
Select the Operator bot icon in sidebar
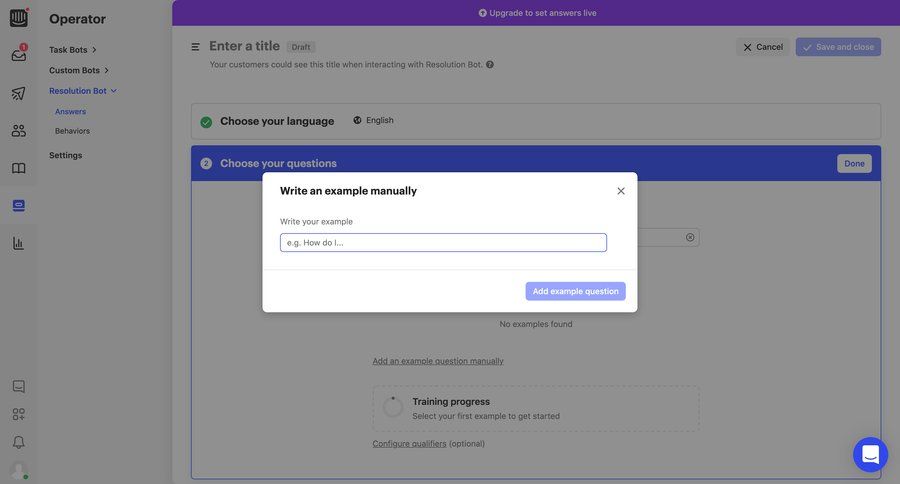[x=18, y=206]
